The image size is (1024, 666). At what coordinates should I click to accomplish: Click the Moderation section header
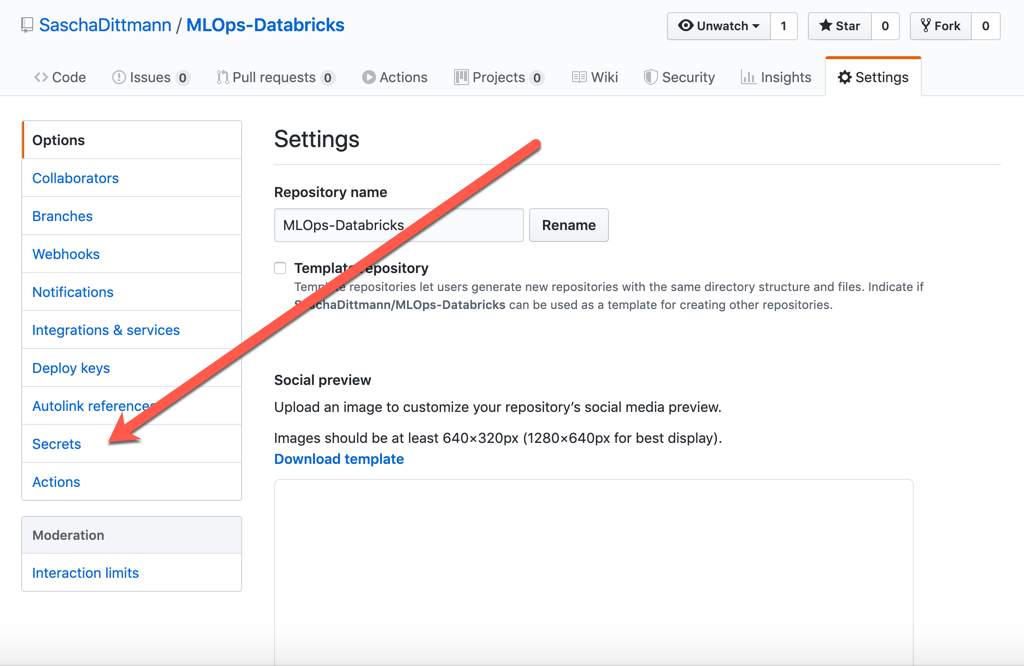pyautogui.click(x=131, y=535)
